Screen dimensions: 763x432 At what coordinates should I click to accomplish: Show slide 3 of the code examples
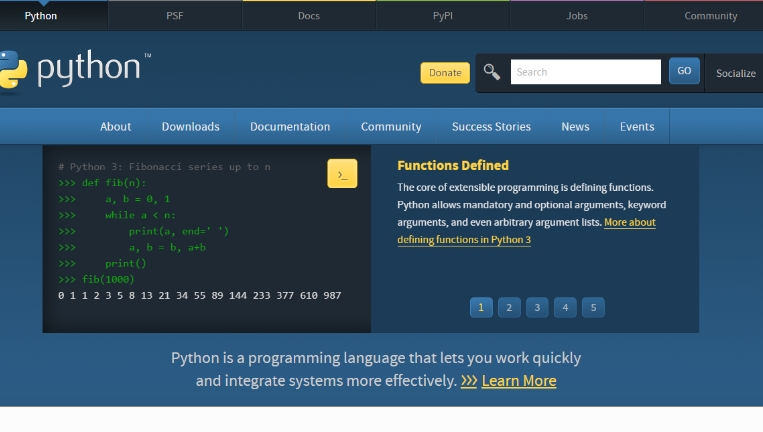(537, 307)
